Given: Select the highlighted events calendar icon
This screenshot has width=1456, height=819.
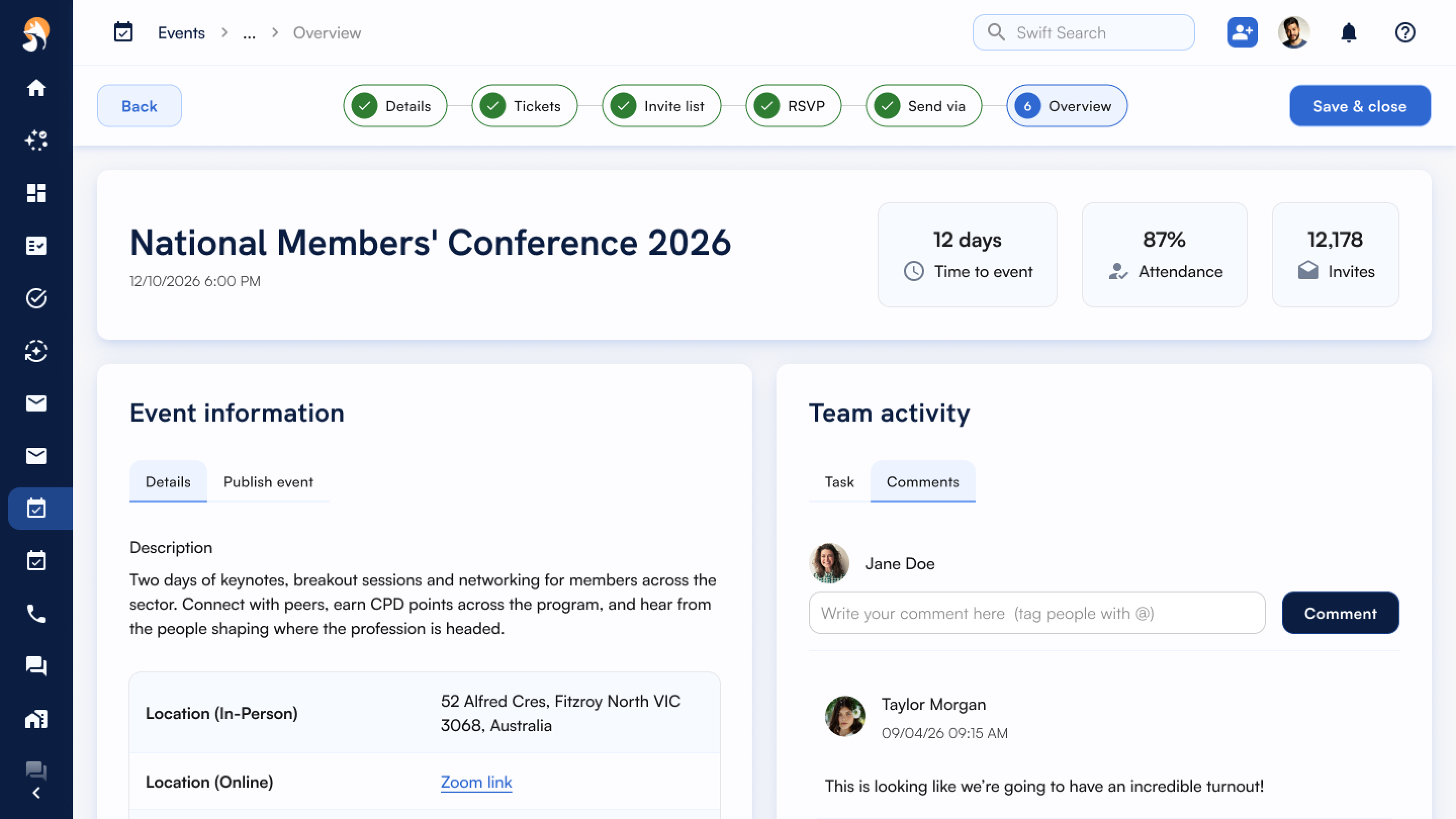Looking at the screenshot, I should click(x=36, y=508).
